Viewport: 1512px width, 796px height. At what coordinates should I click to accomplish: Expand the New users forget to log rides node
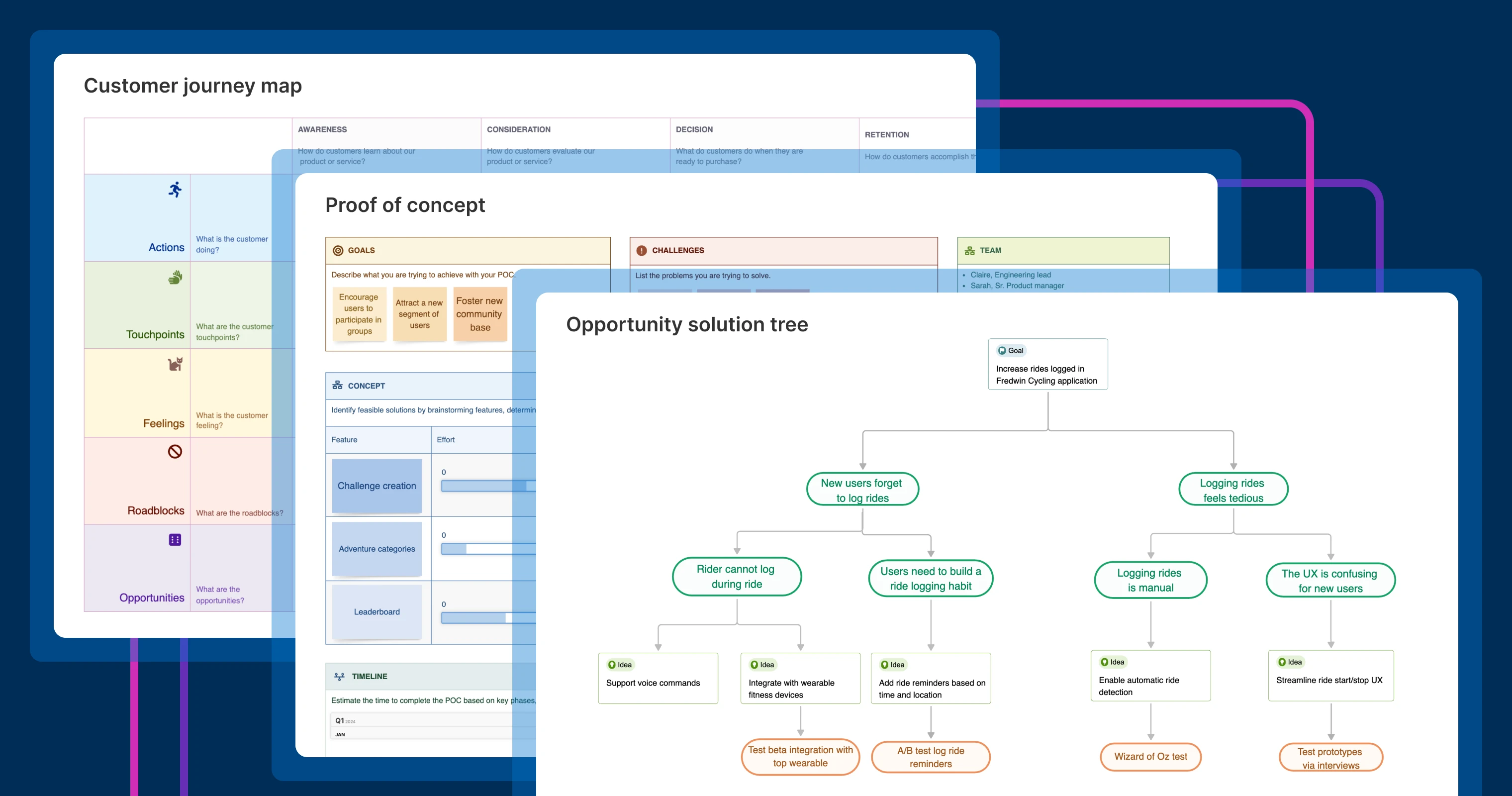(862, 489)
